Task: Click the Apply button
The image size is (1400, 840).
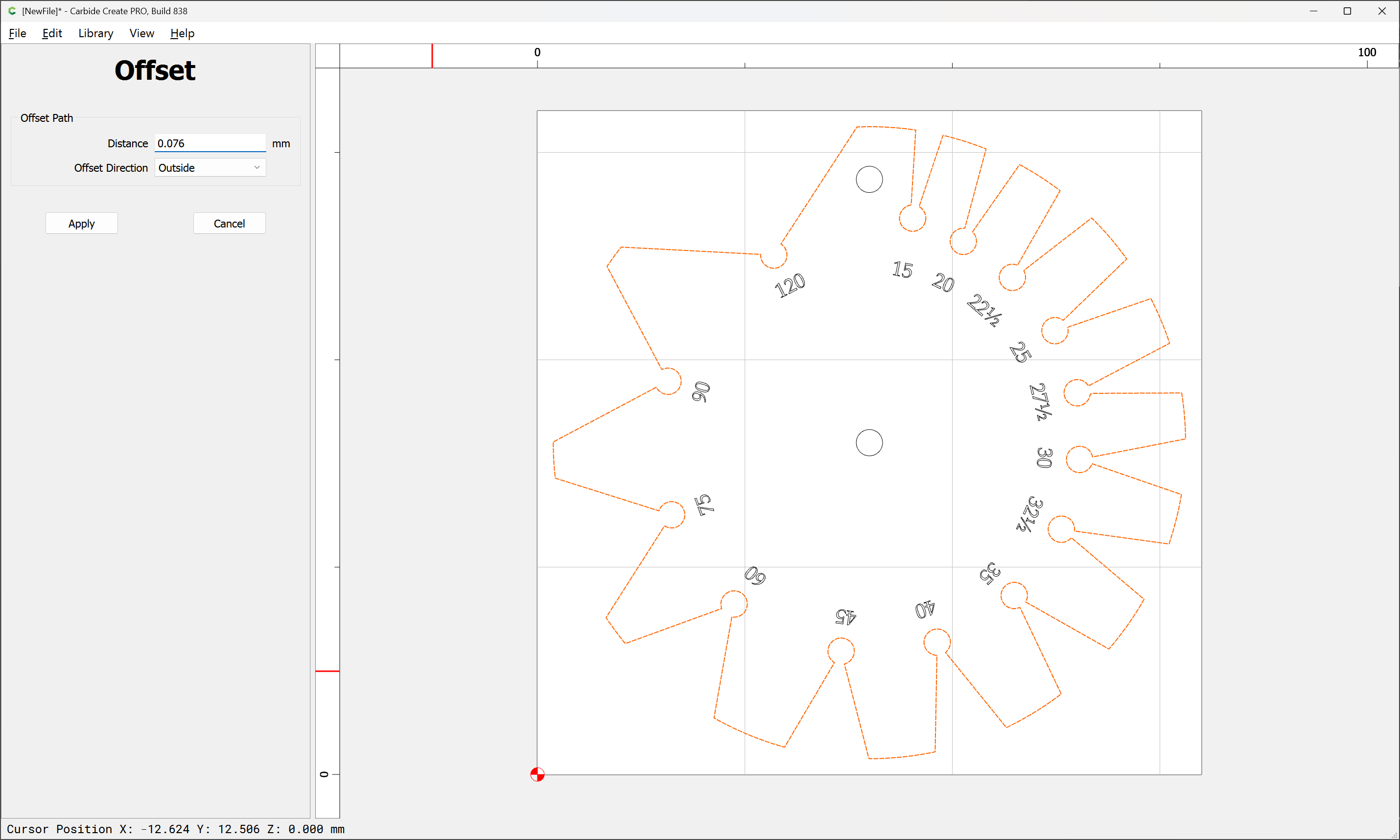Action: click(x=82, y=223)
